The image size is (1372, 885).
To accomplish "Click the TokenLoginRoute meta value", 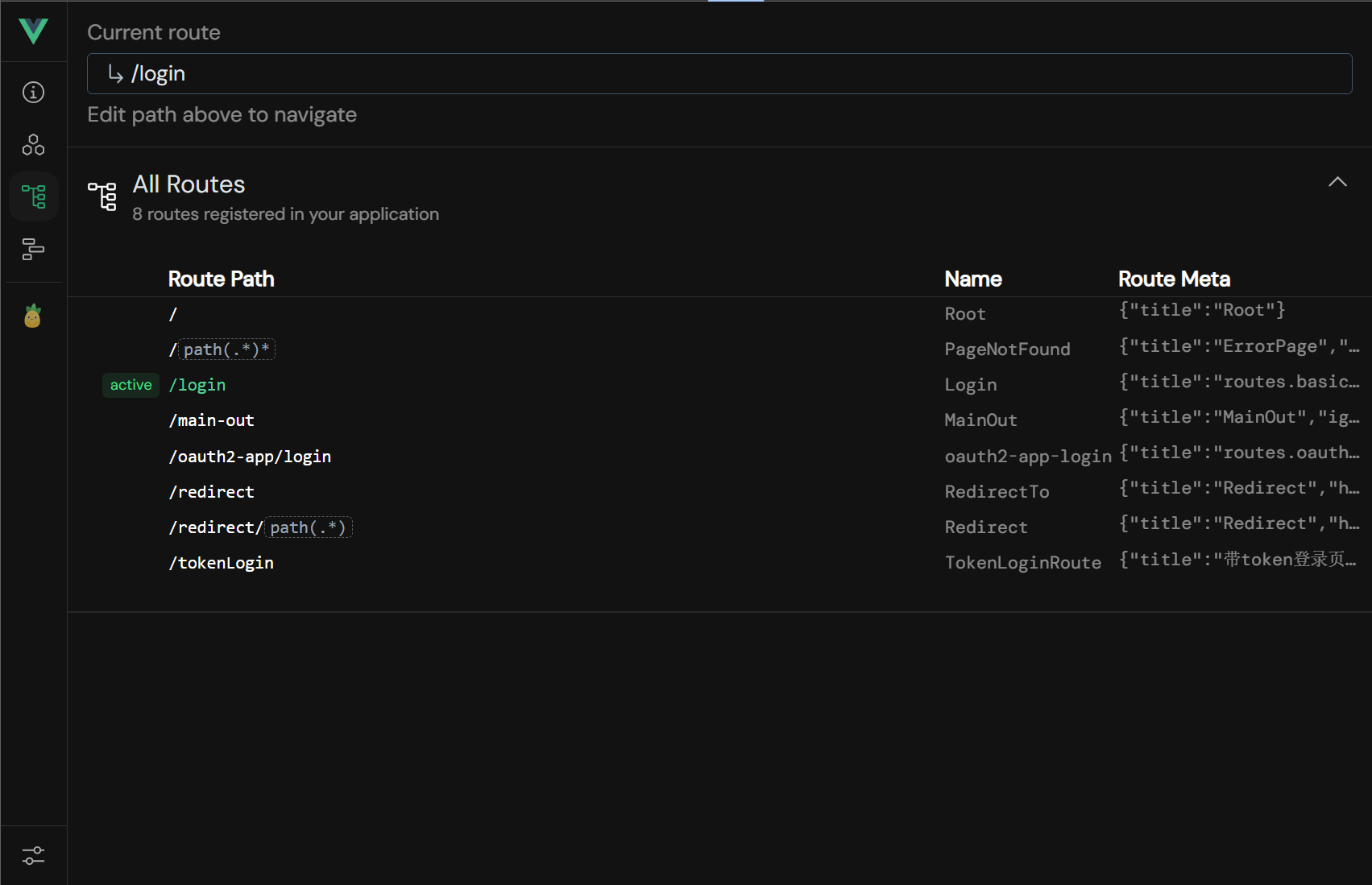I will coord(1237,560).
